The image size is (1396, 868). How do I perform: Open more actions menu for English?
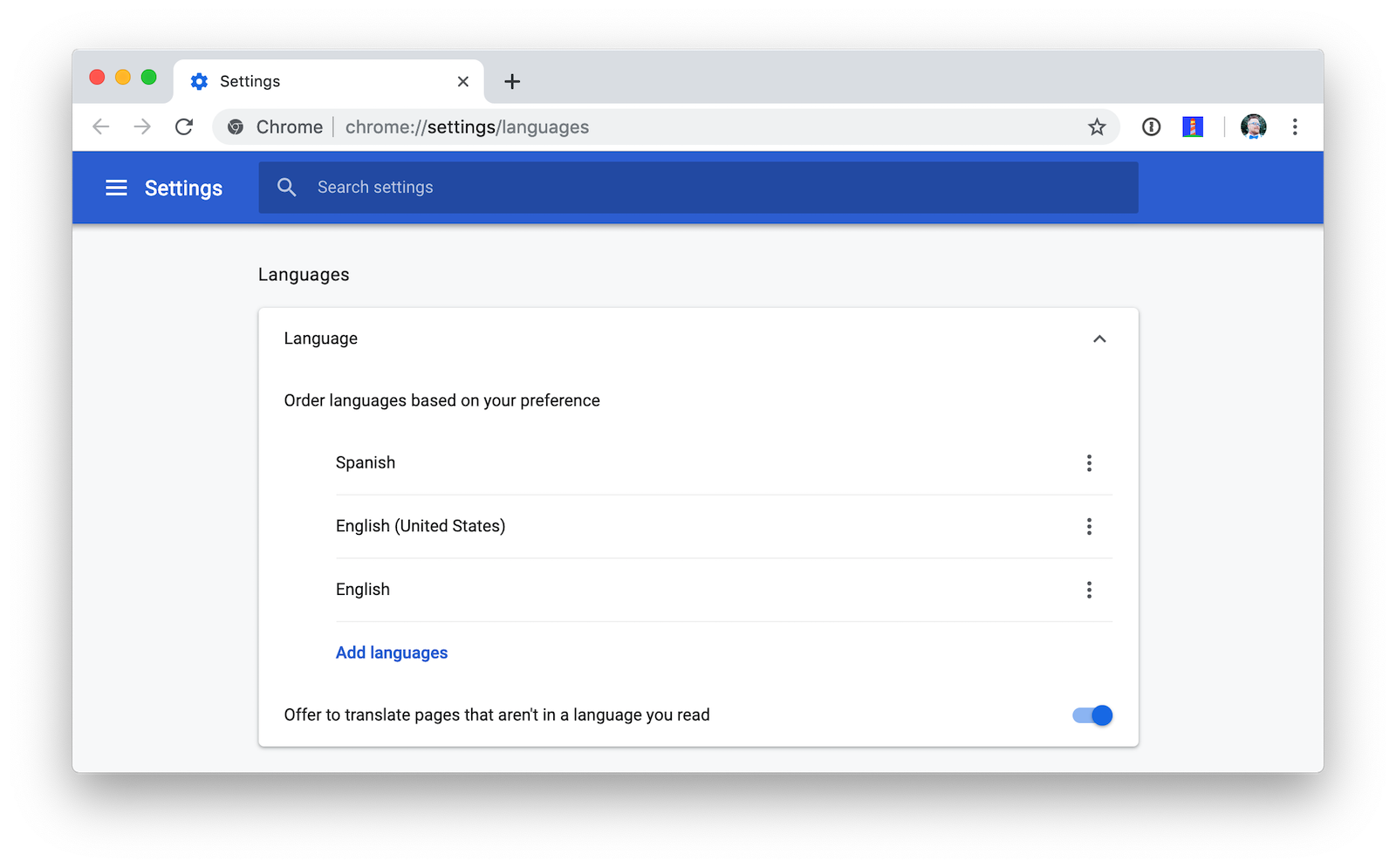[x=1089, y=590]
